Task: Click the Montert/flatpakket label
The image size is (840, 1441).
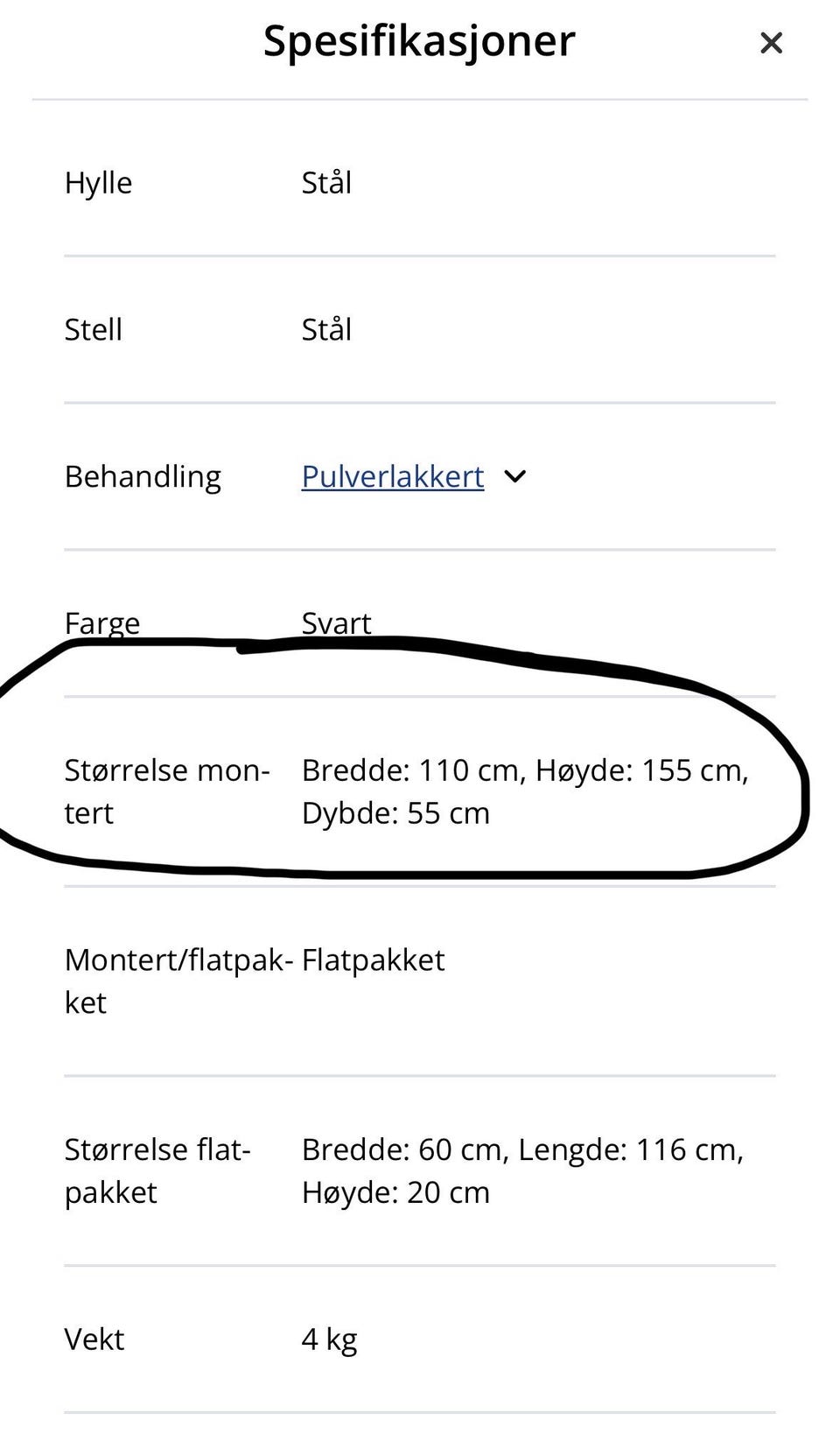Action: (x=178, y=981)
